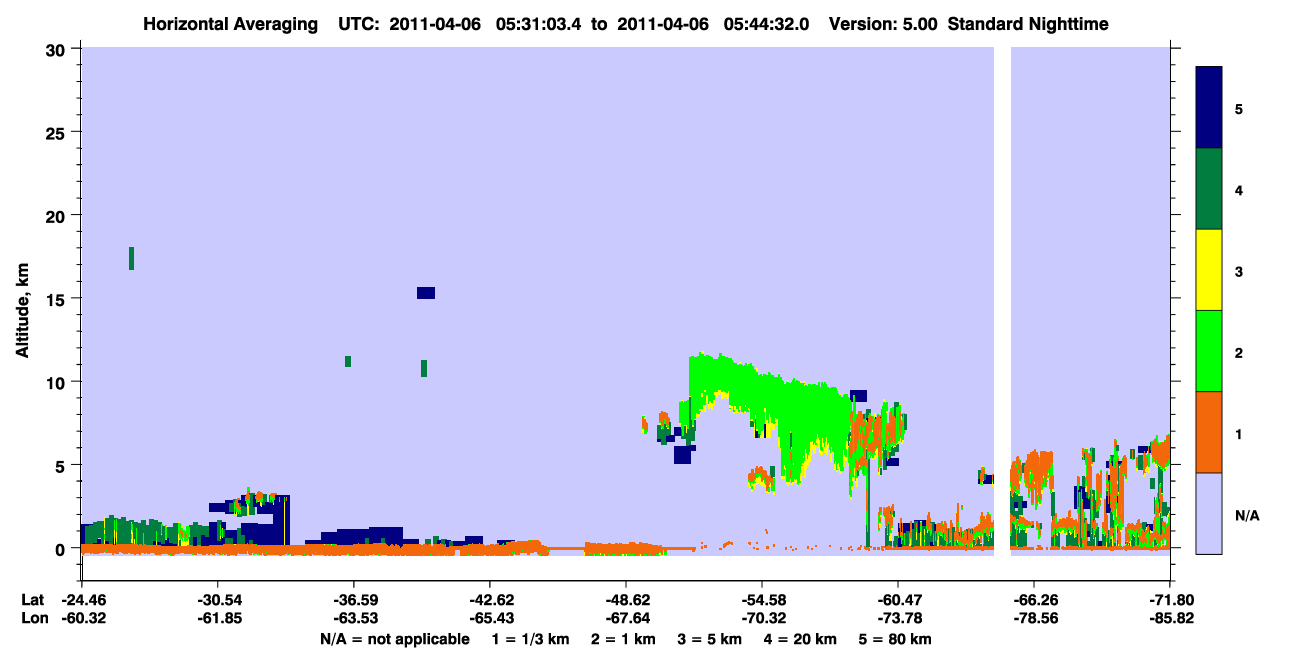This screenshot has height=667, width=1300.
Task: Click the dark blue block at 15 km altitude
Action: point(426,293)
